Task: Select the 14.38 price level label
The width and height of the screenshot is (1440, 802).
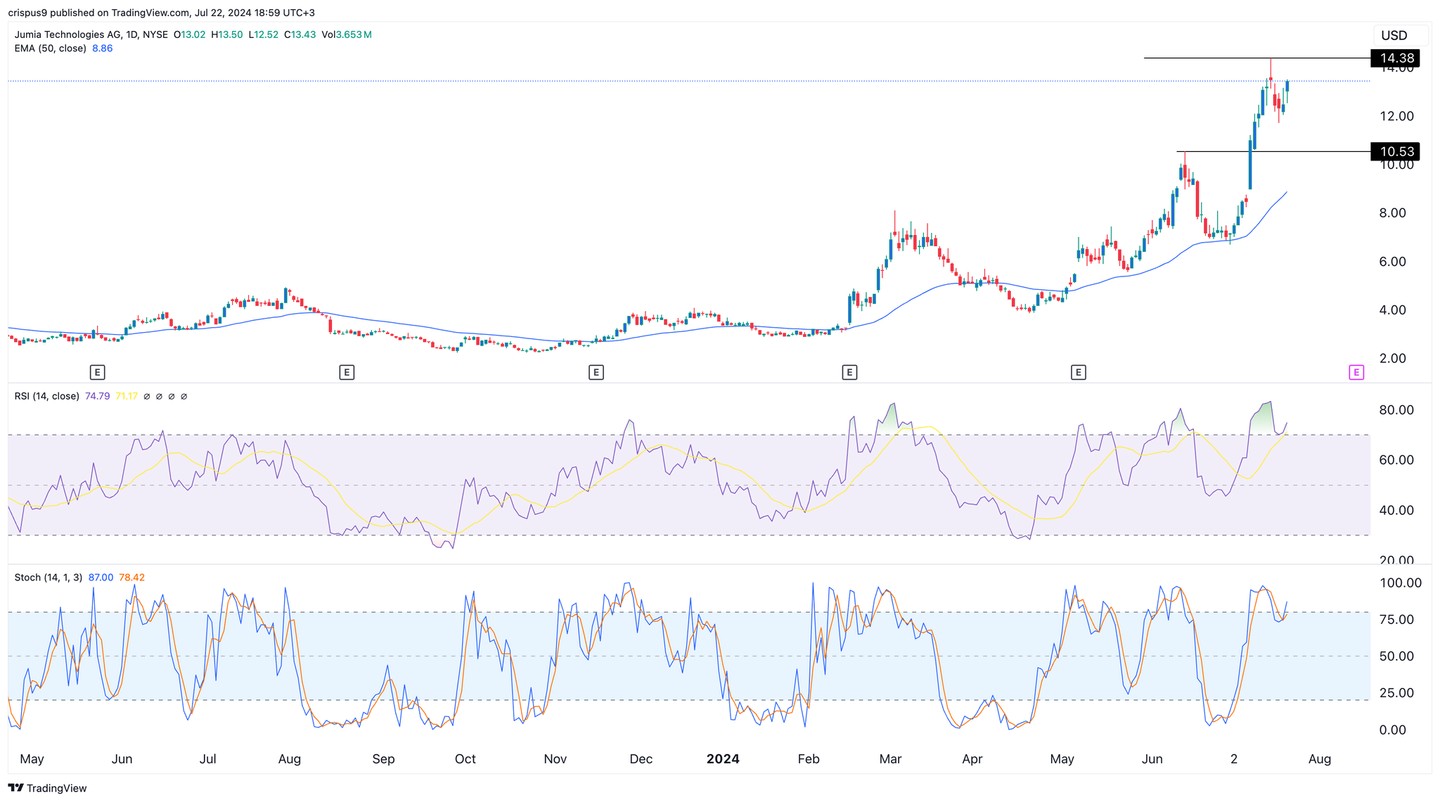Action: pos(1396,59)
